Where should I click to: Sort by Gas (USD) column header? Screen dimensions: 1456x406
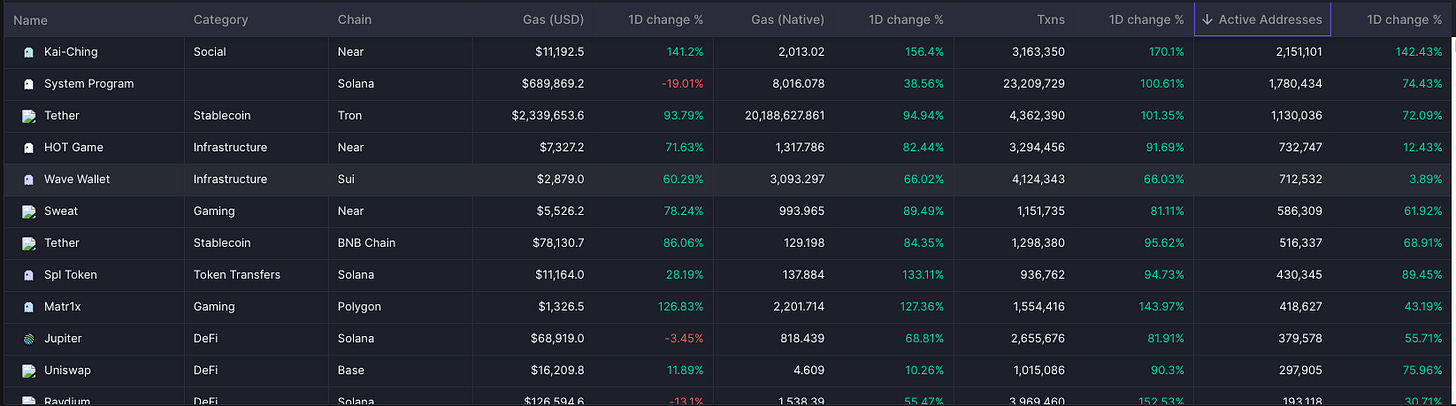click(x=553, y=20)
